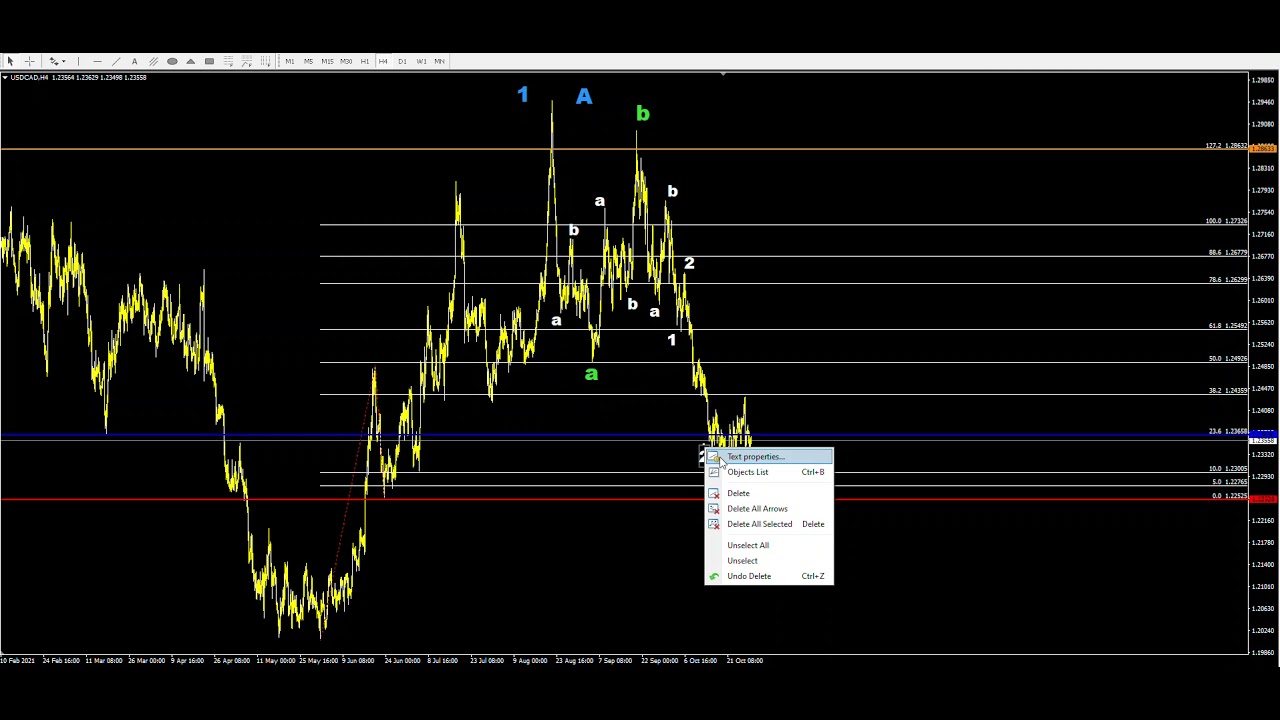Choose the single Unselect menu entry

tap(768, 561)
